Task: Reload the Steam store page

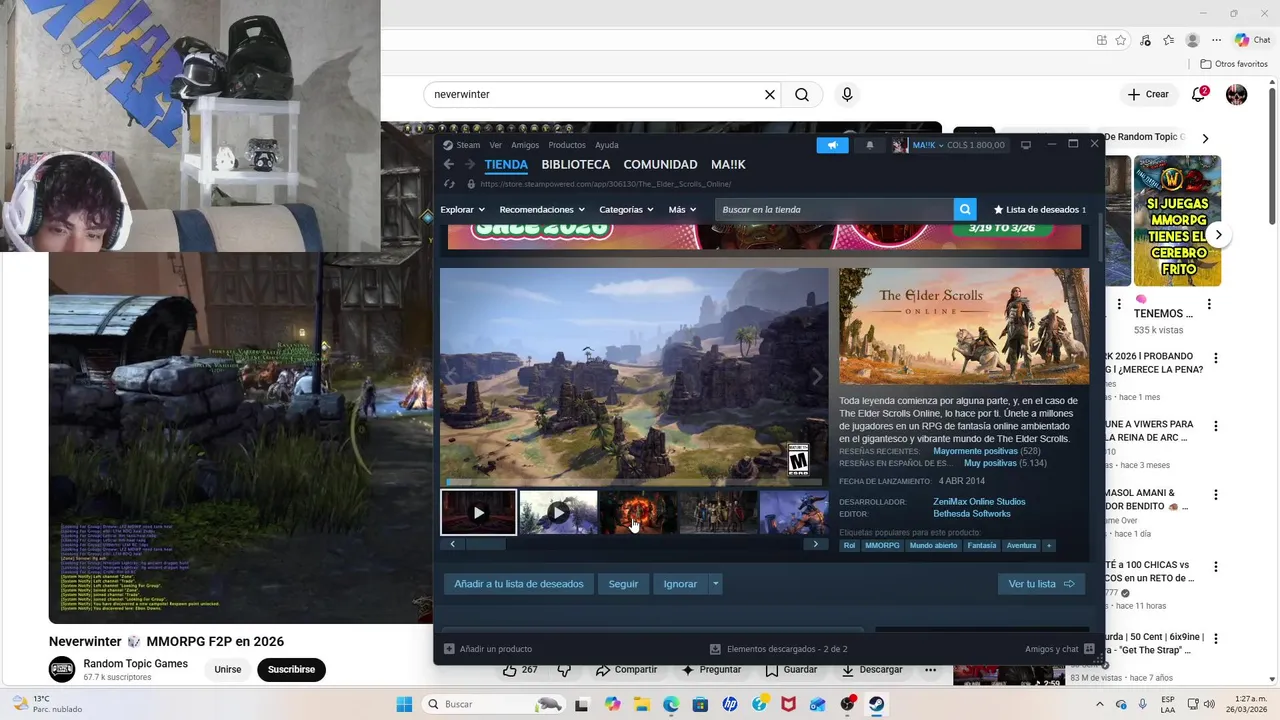Action: click(x=449, y=184)
